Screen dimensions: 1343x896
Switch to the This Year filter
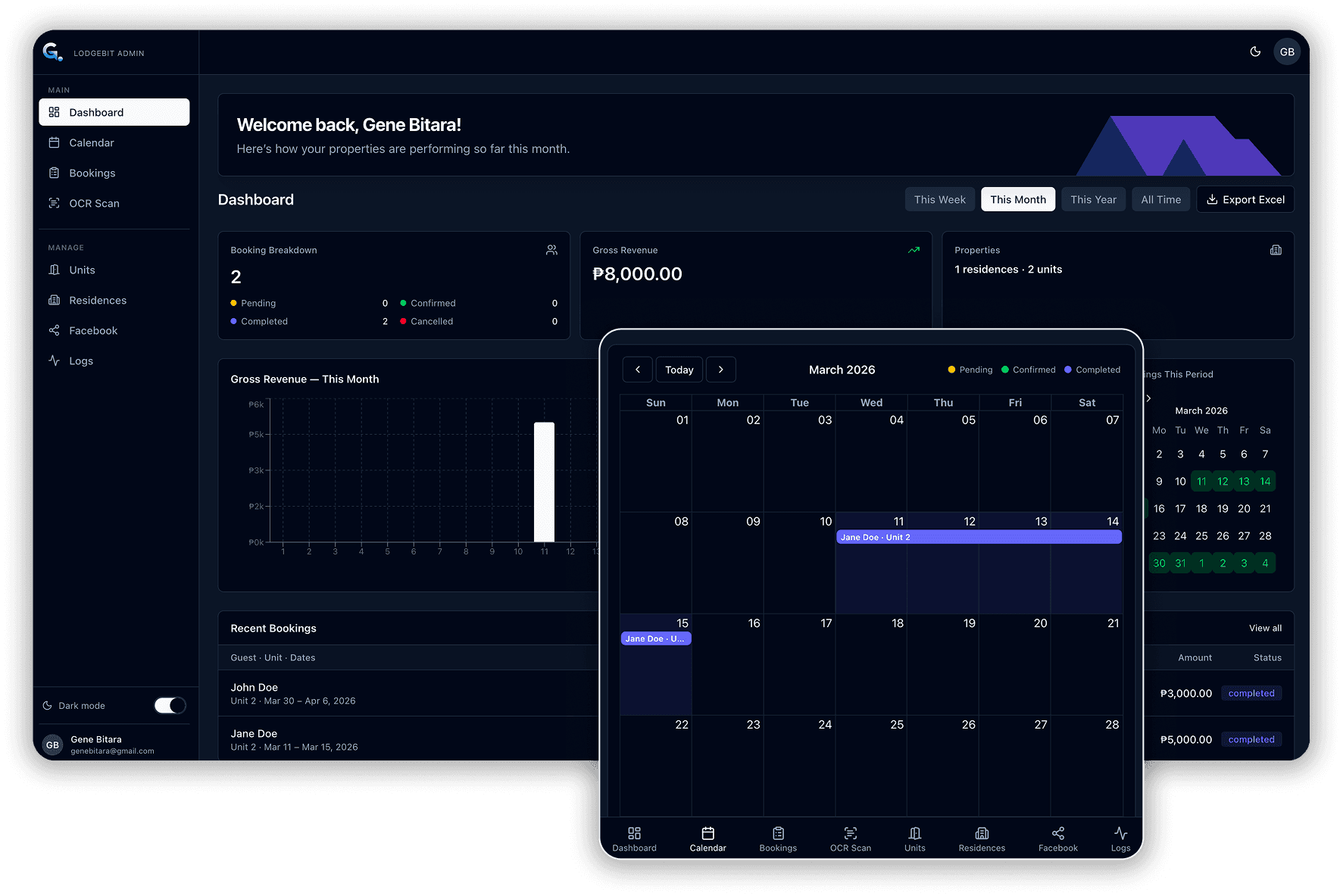click(x=1093, y=199)
